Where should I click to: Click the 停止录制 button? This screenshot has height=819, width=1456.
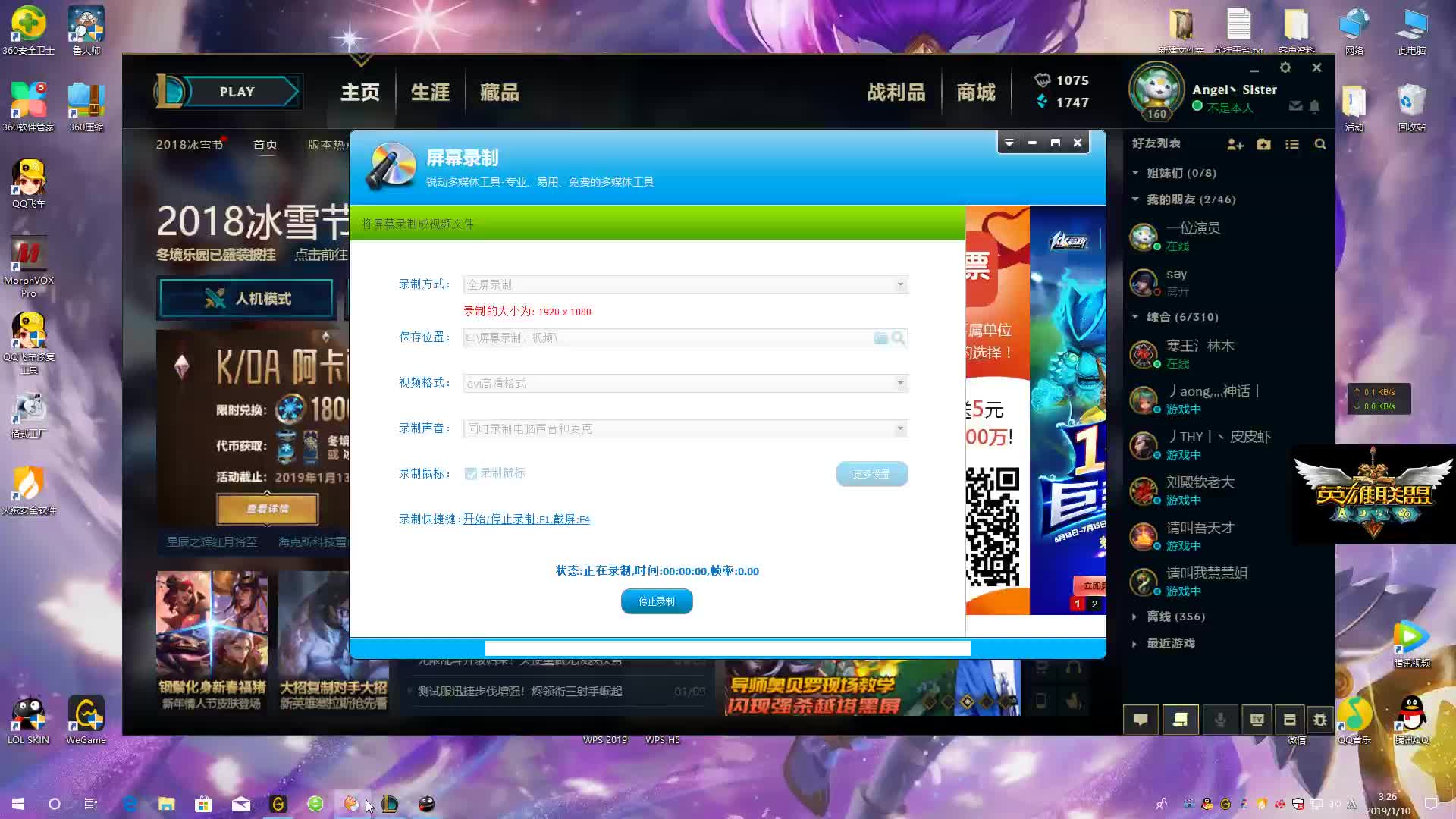(x=656, y=601)
